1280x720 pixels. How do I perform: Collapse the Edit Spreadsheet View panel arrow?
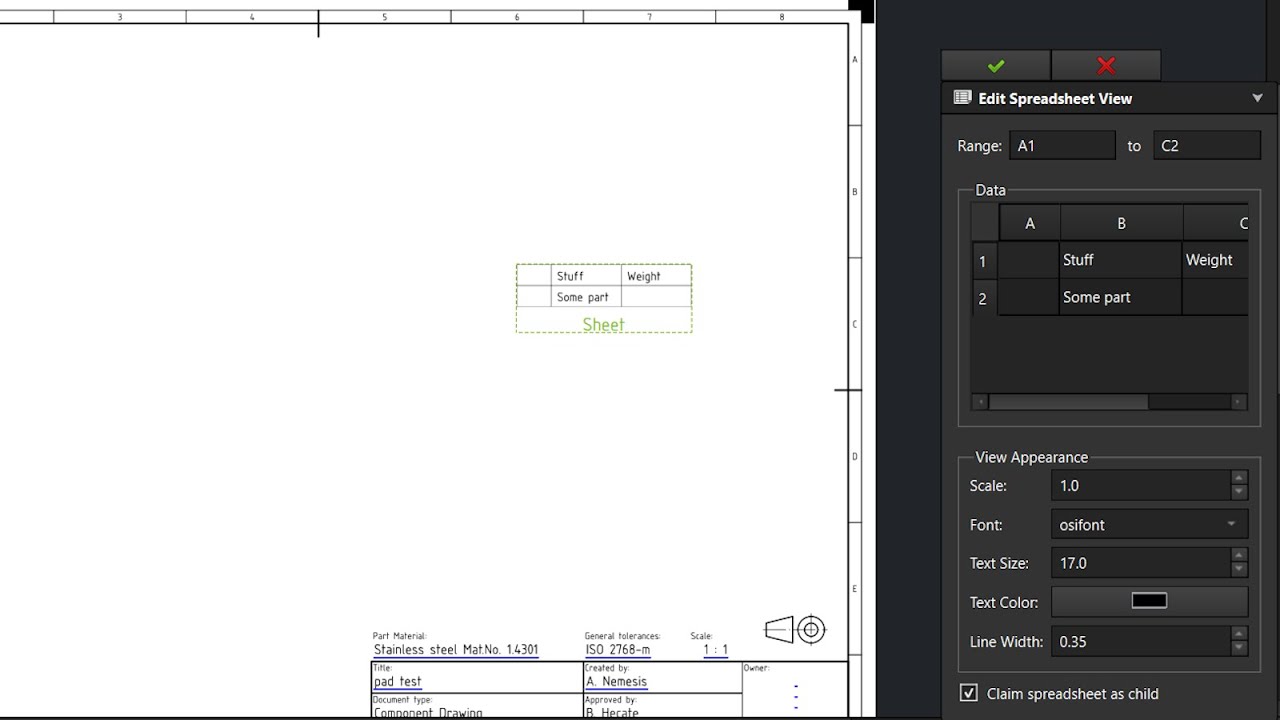click(1257, 98)
